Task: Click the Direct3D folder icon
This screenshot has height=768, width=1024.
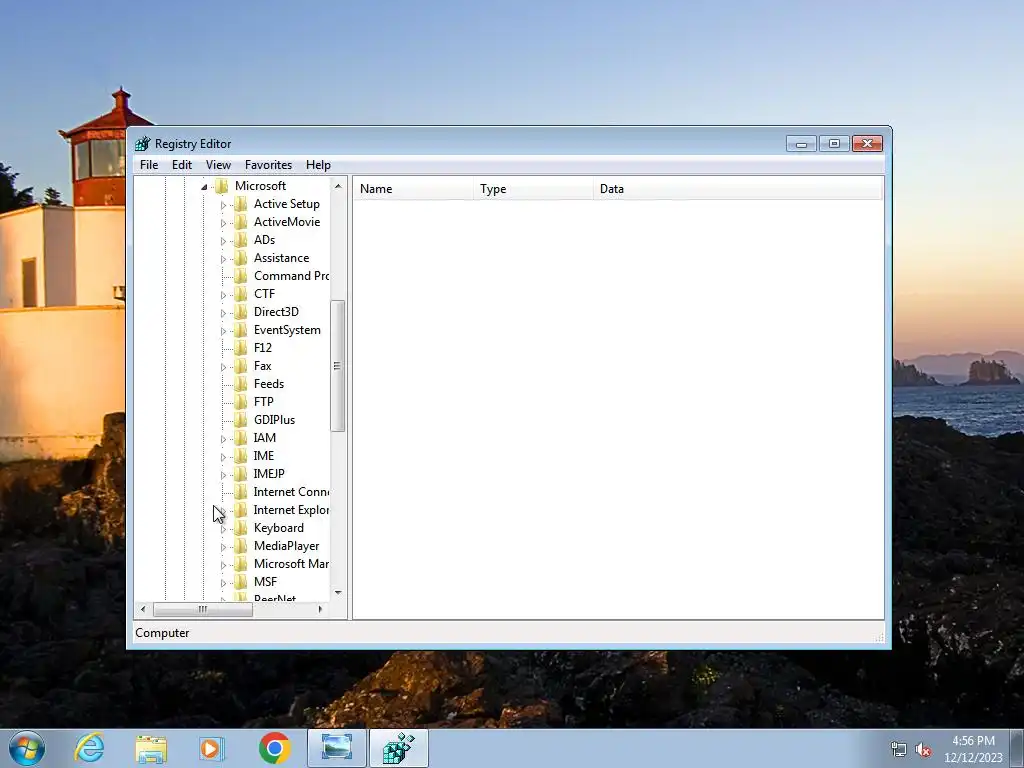Action: click(241, 312)
